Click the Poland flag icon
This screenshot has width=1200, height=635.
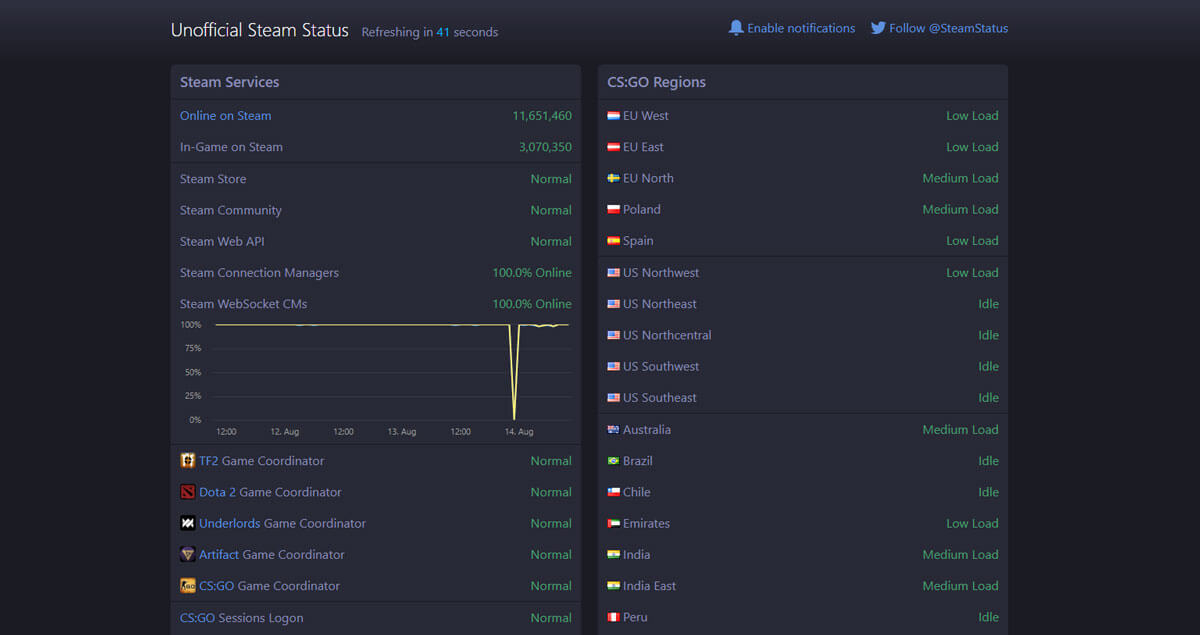click(x=614, y=210)
